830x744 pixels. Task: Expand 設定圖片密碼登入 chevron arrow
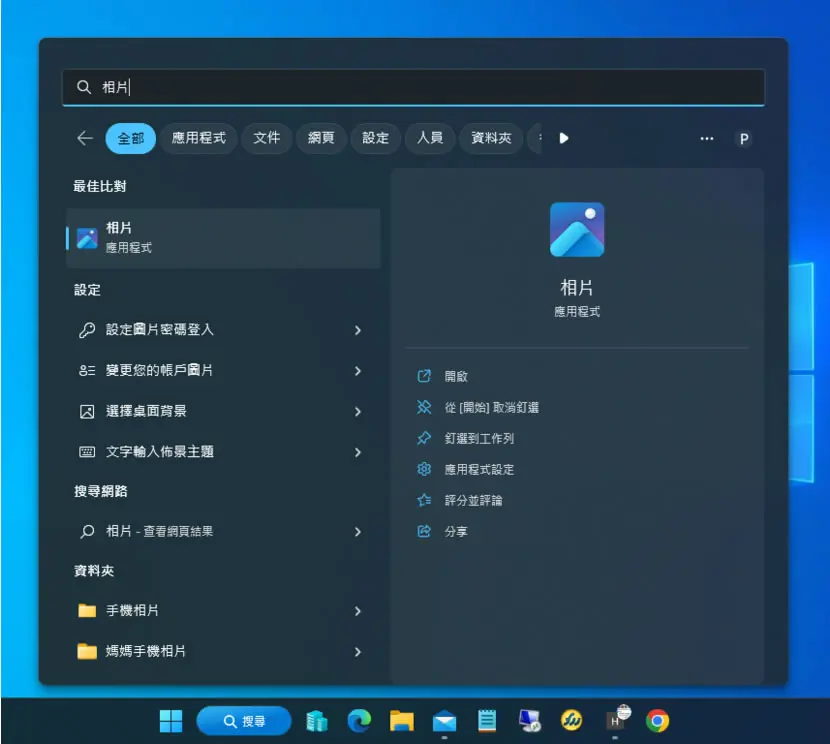(358, 330)
